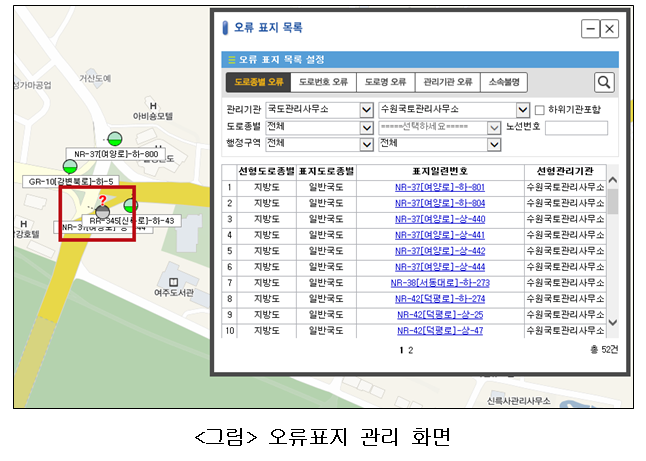Viewport: 646px width, 461px height.
Task: Switch to the 도로번호 오류 tab
Action: (x=323, y=83)
